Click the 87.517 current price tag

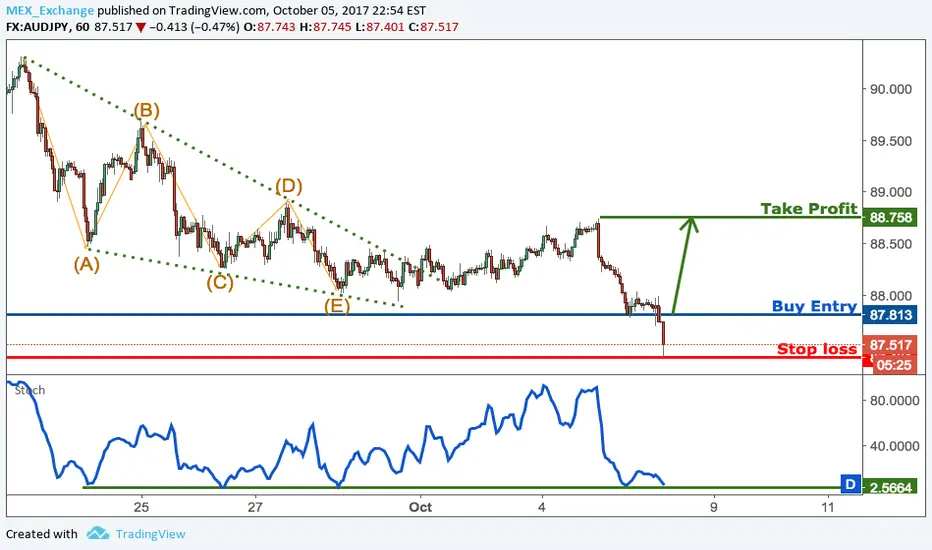(890, 345)
